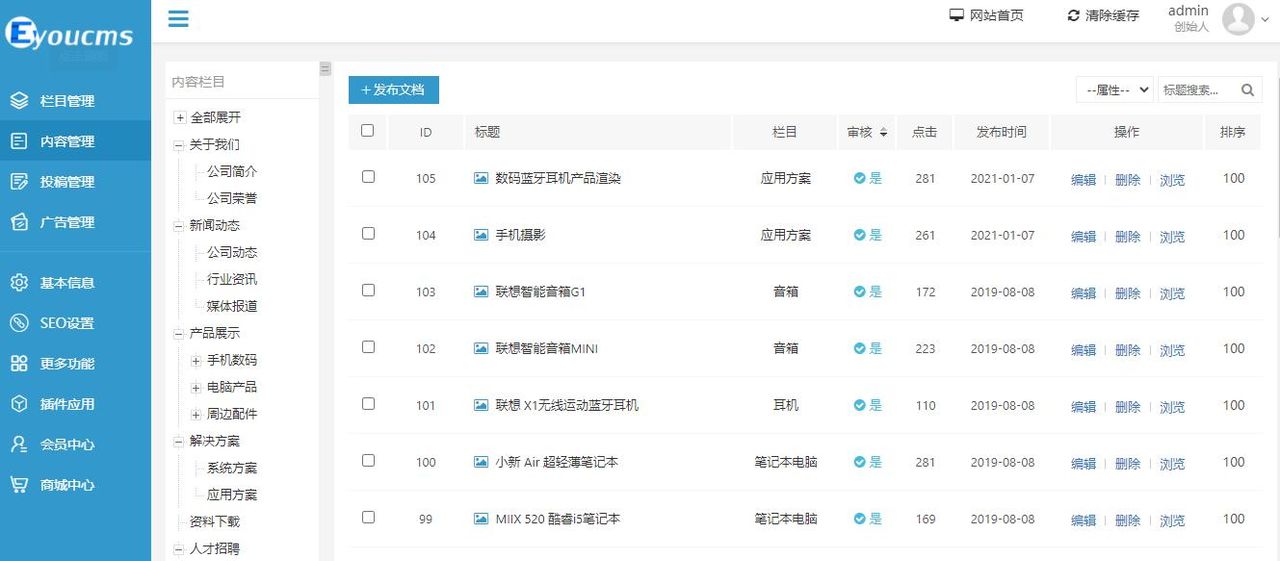The height and width of the screenshot is (561, 1280).
Task: Expand the 手机数码 tree node
Action: coord(196,360)
